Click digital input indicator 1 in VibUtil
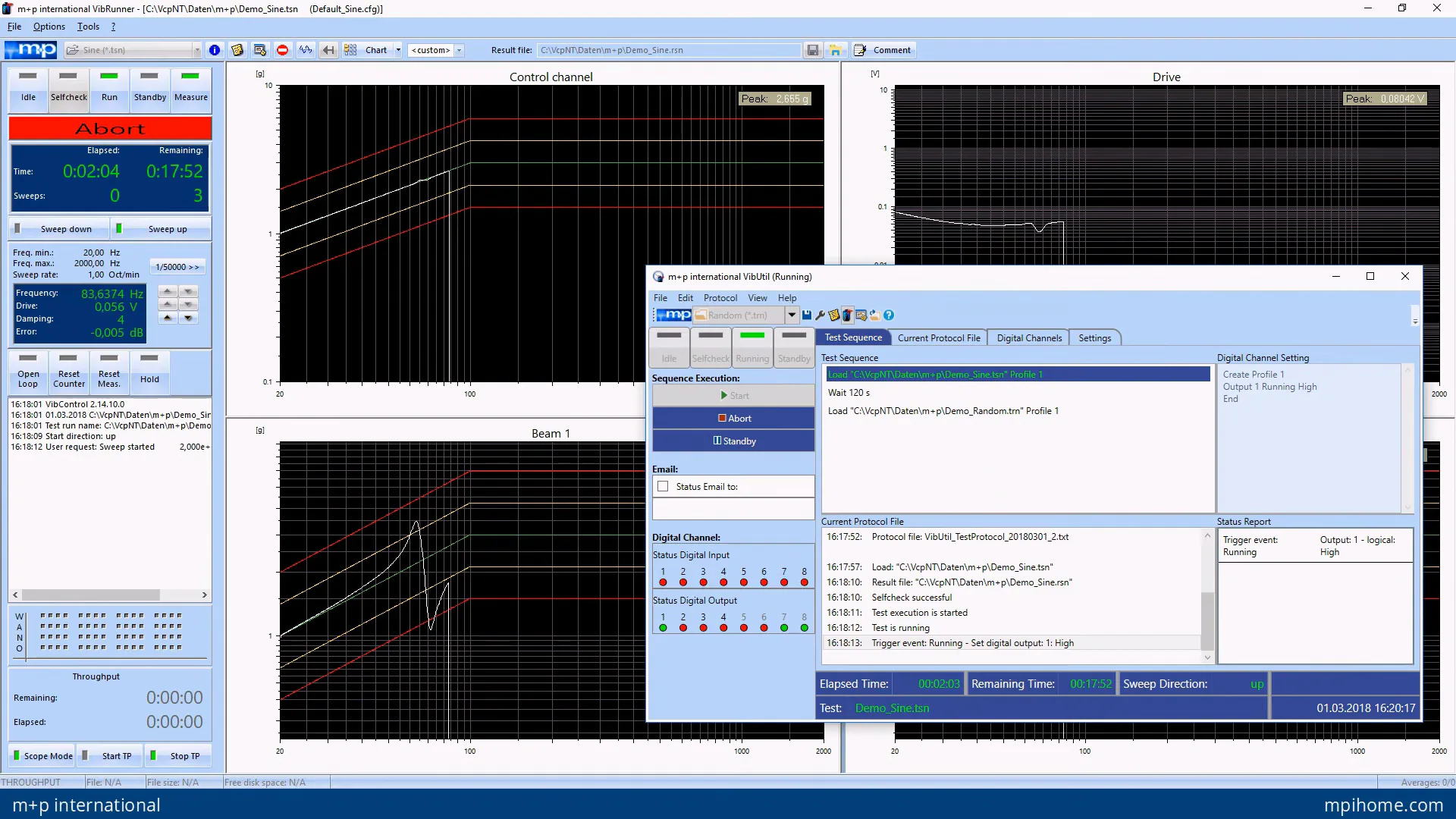1456x819 pixels. coord(663,582)
